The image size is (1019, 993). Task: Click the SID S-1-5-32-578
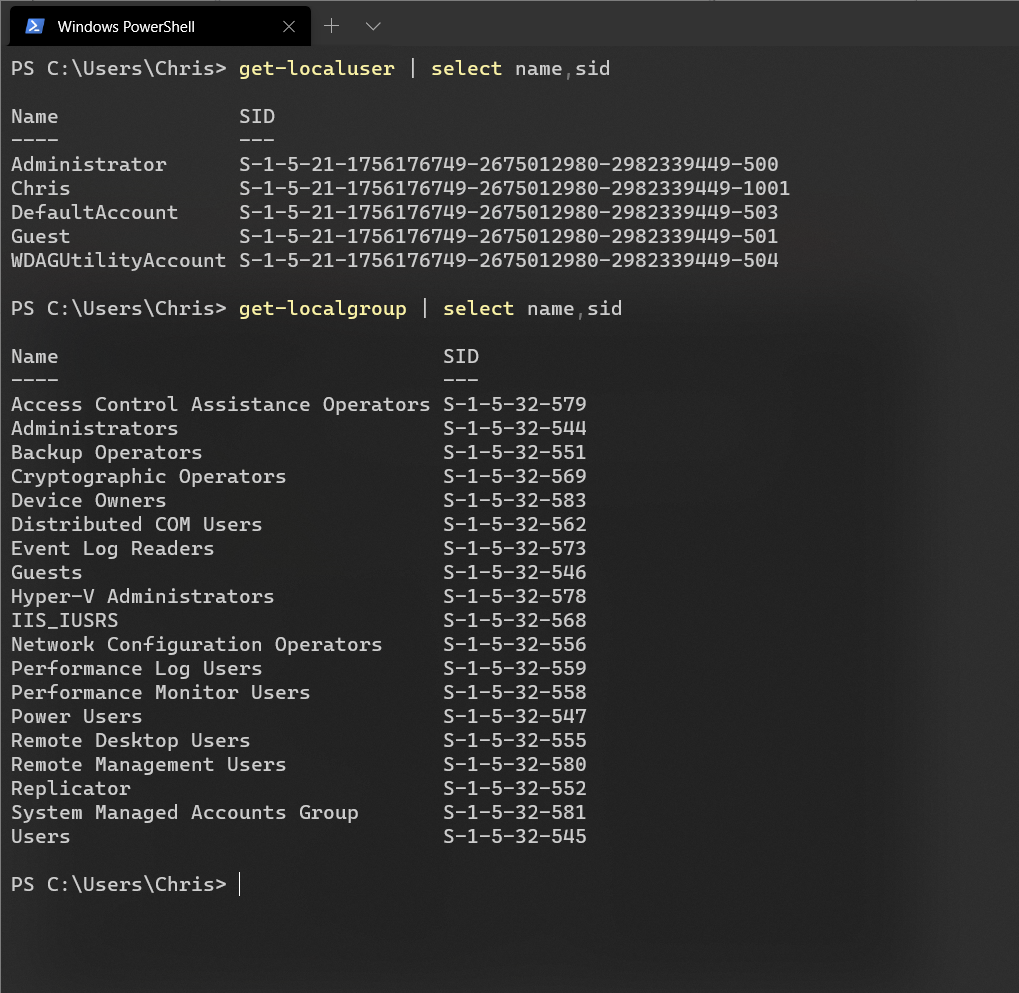coord(515,597)
